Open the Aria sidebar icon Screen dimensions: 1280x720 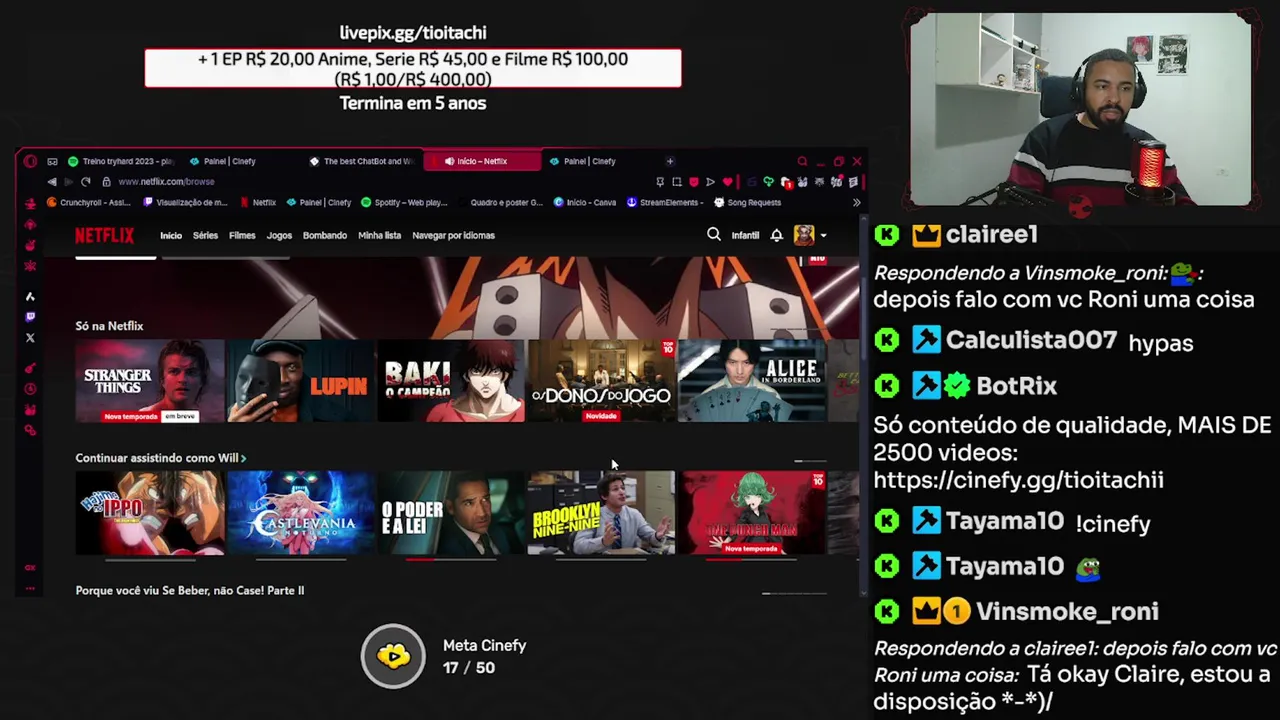click(30, 296)
